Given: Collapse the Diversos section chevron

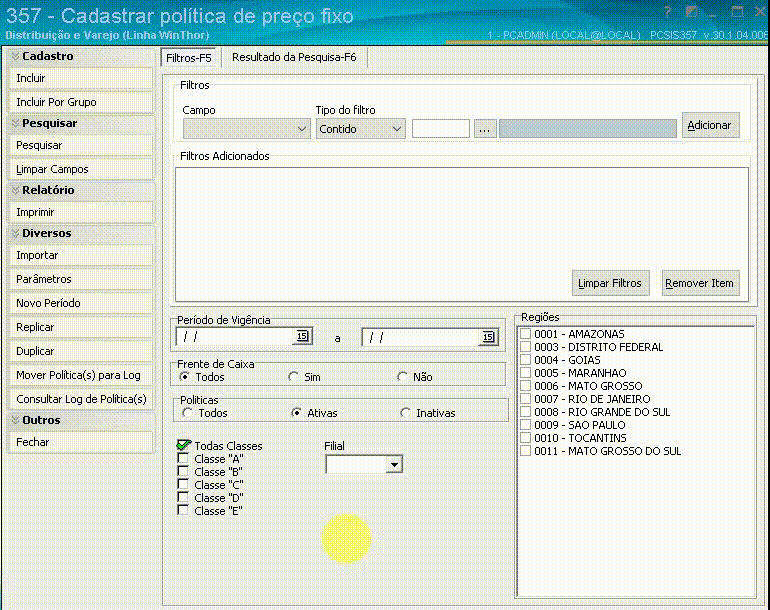Looking at the screenshot, I should (15, 233).
